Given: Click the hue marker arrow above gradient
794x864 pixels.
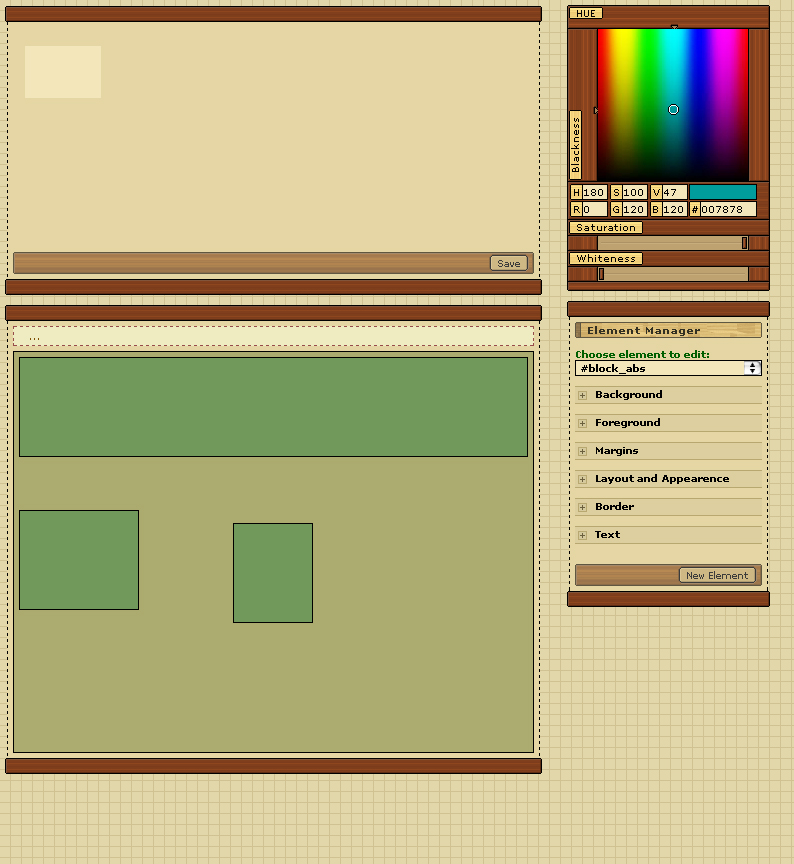Looking at the screenshot, I should (674, 26).
